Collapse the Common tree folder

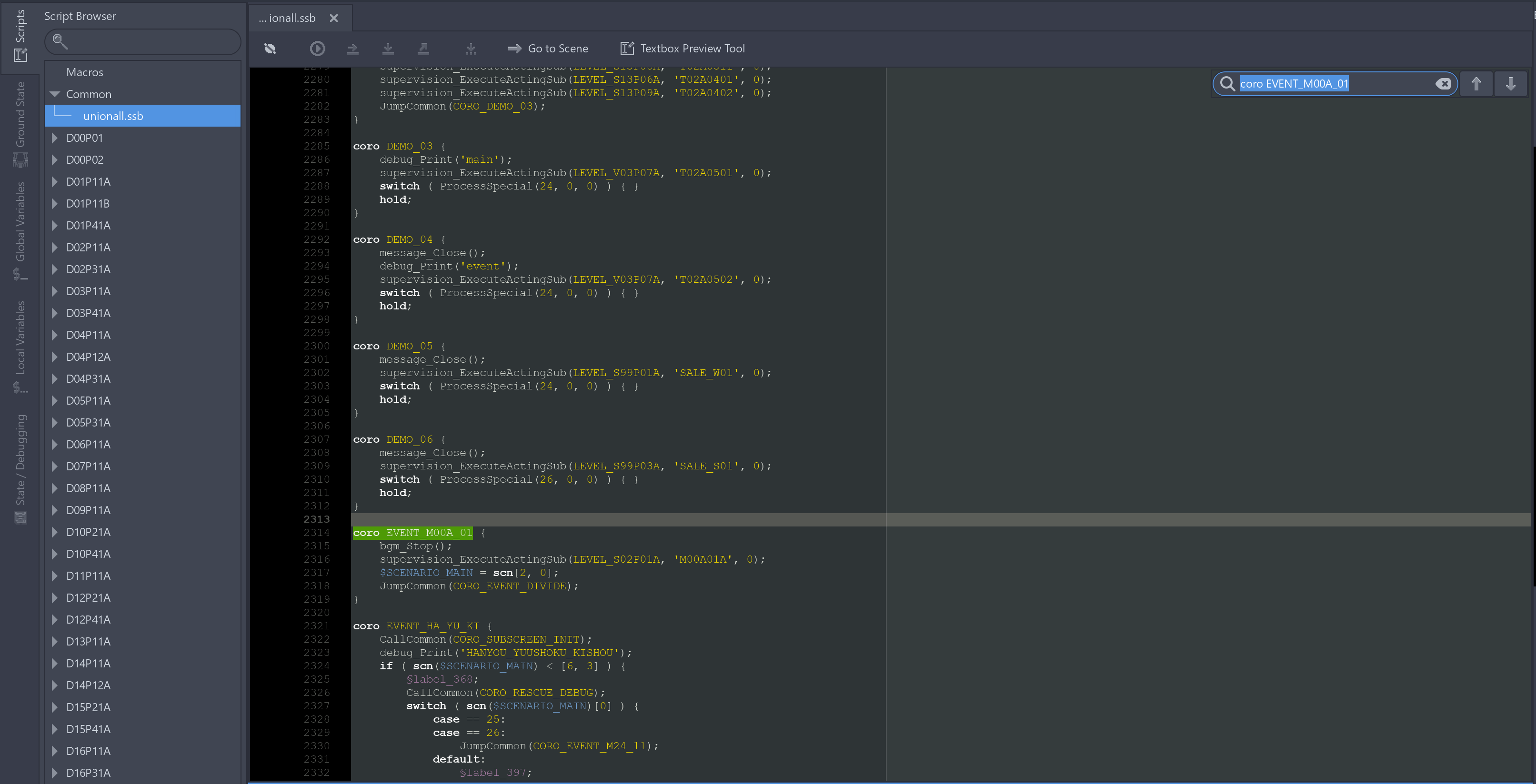pos(55,94)
